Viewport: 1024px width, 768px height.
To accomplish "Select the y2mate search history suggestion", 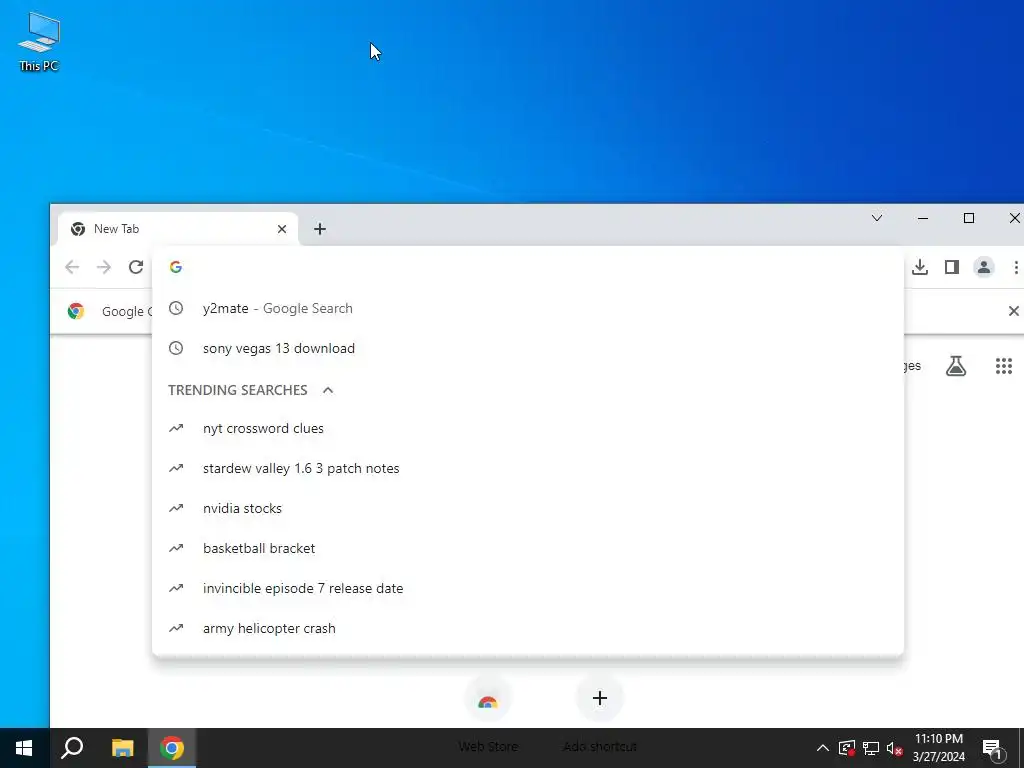I will (528, 308).
